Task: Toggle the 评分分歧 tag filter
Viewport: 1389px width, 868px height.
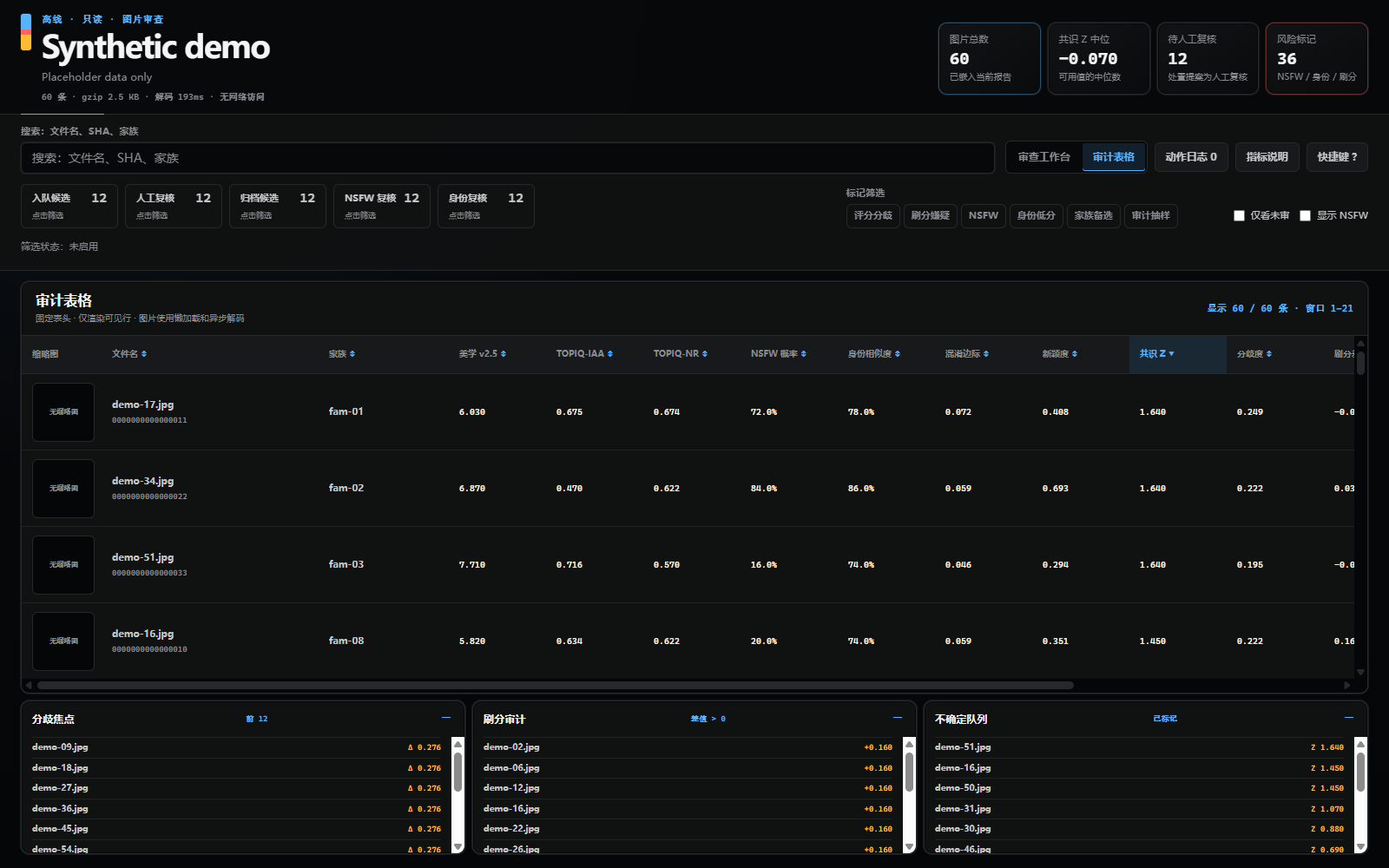Action: coord(872,216)
